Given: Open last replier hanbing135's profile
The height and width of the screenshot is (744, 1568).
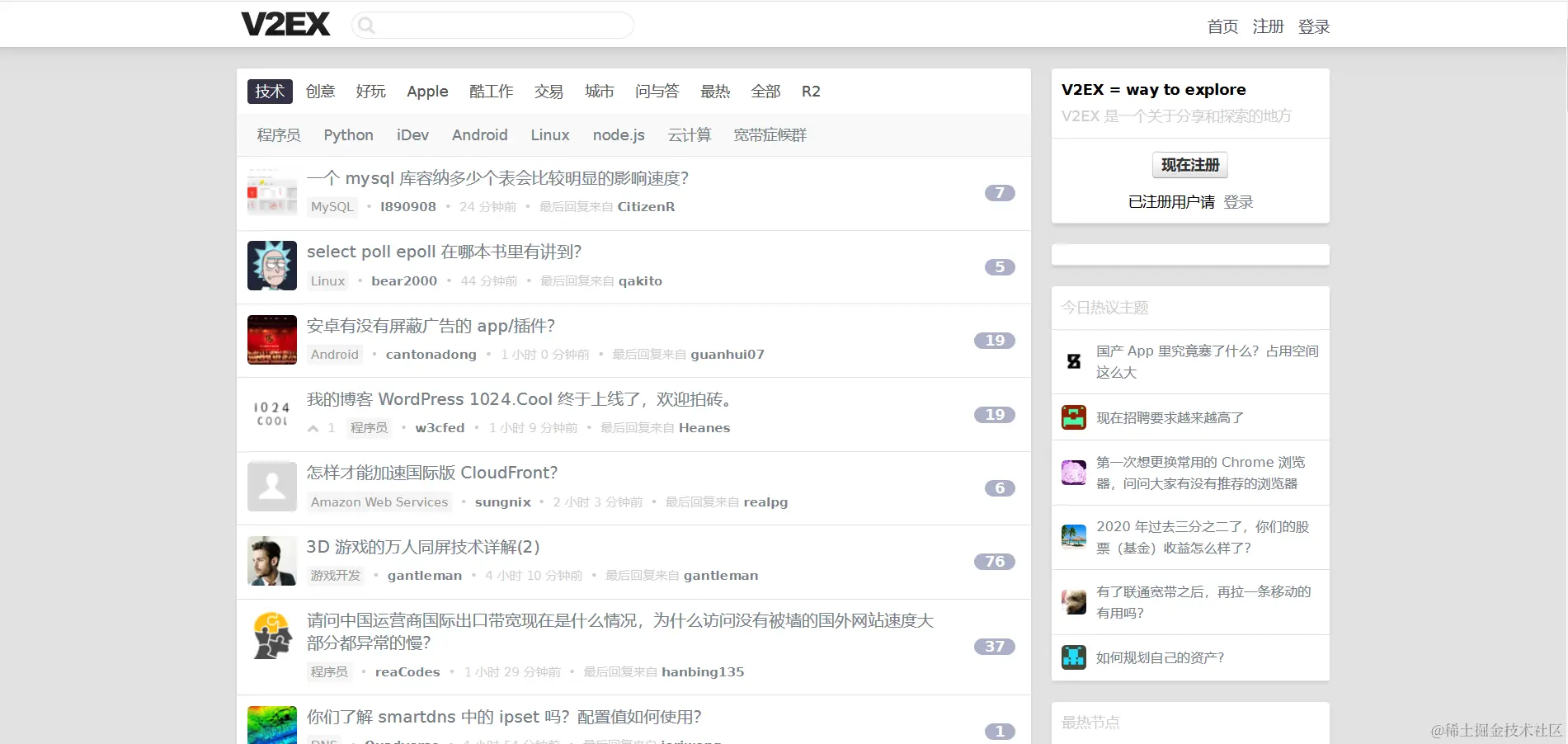Looking at the screenshot, I should [703, 672].
